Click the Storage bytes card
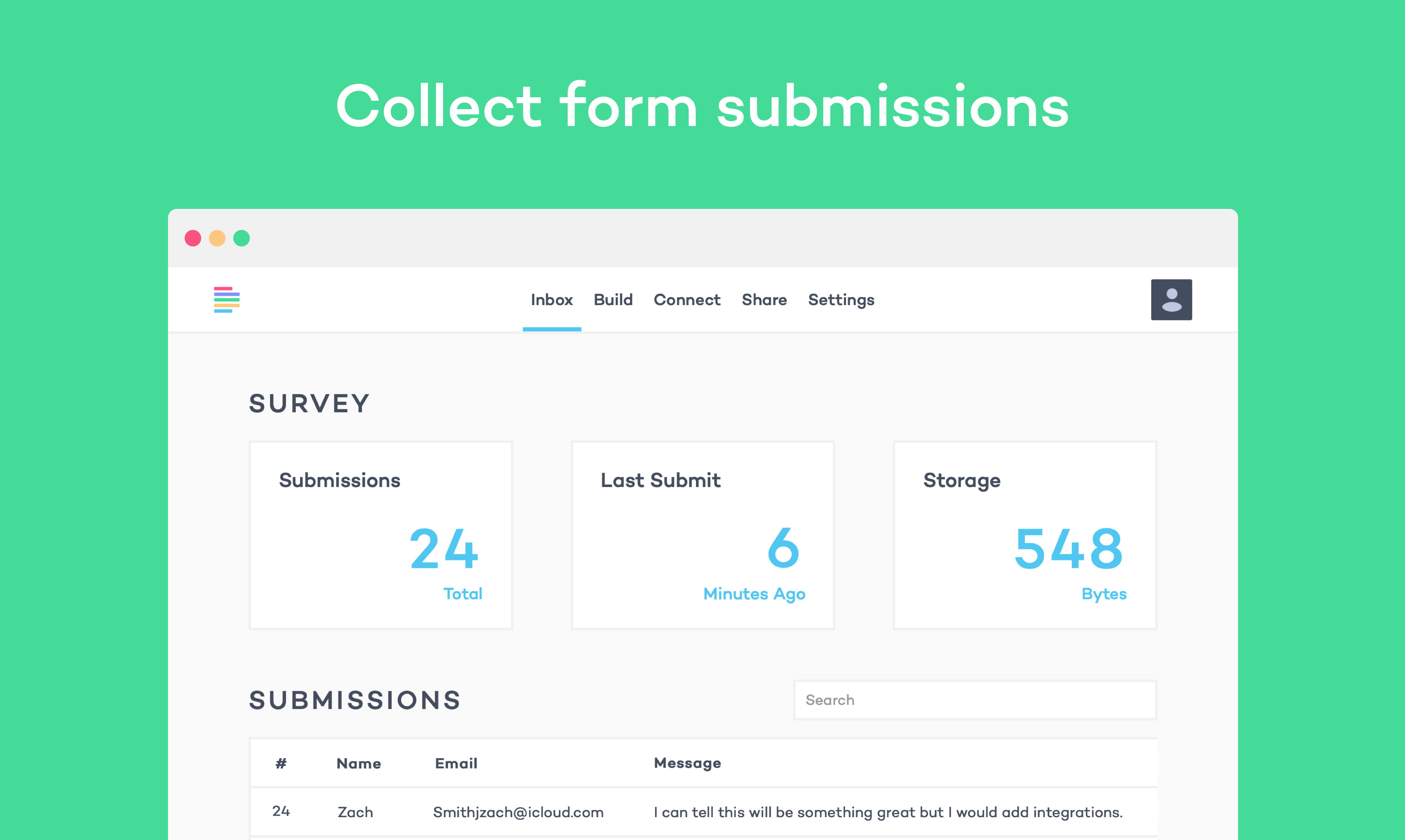The width and height of the screenshot is (1405, 840). 1025,535
